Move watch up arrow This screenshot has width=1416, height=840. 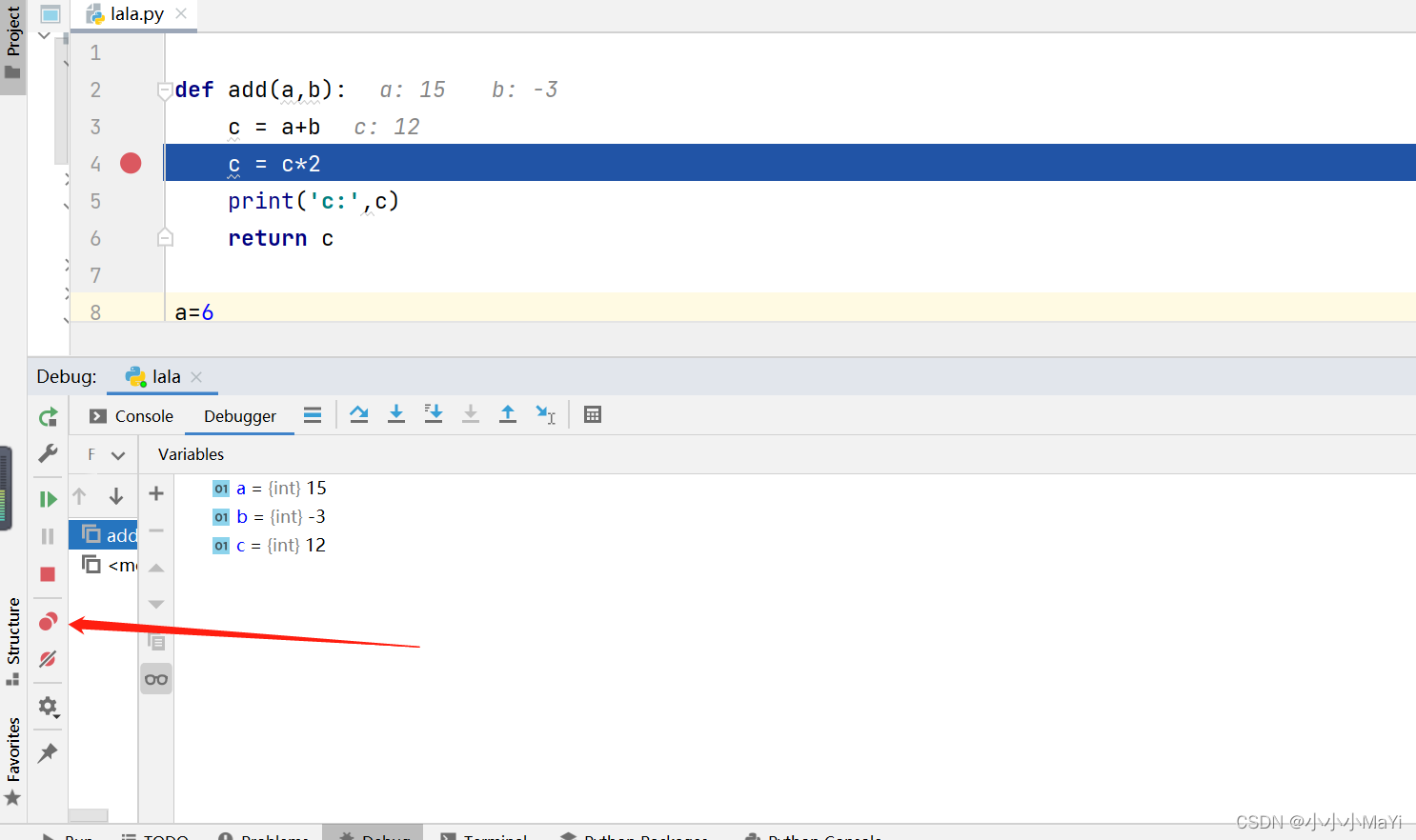(156, 568)
